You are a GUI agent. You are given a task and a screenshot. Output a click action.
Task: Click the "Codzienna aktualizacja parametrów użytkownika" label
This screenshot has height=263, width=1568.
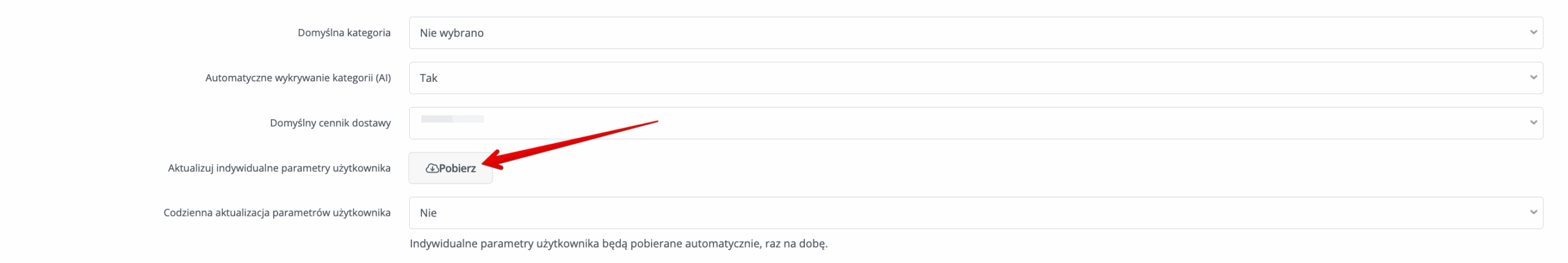(x=277, y=213)
